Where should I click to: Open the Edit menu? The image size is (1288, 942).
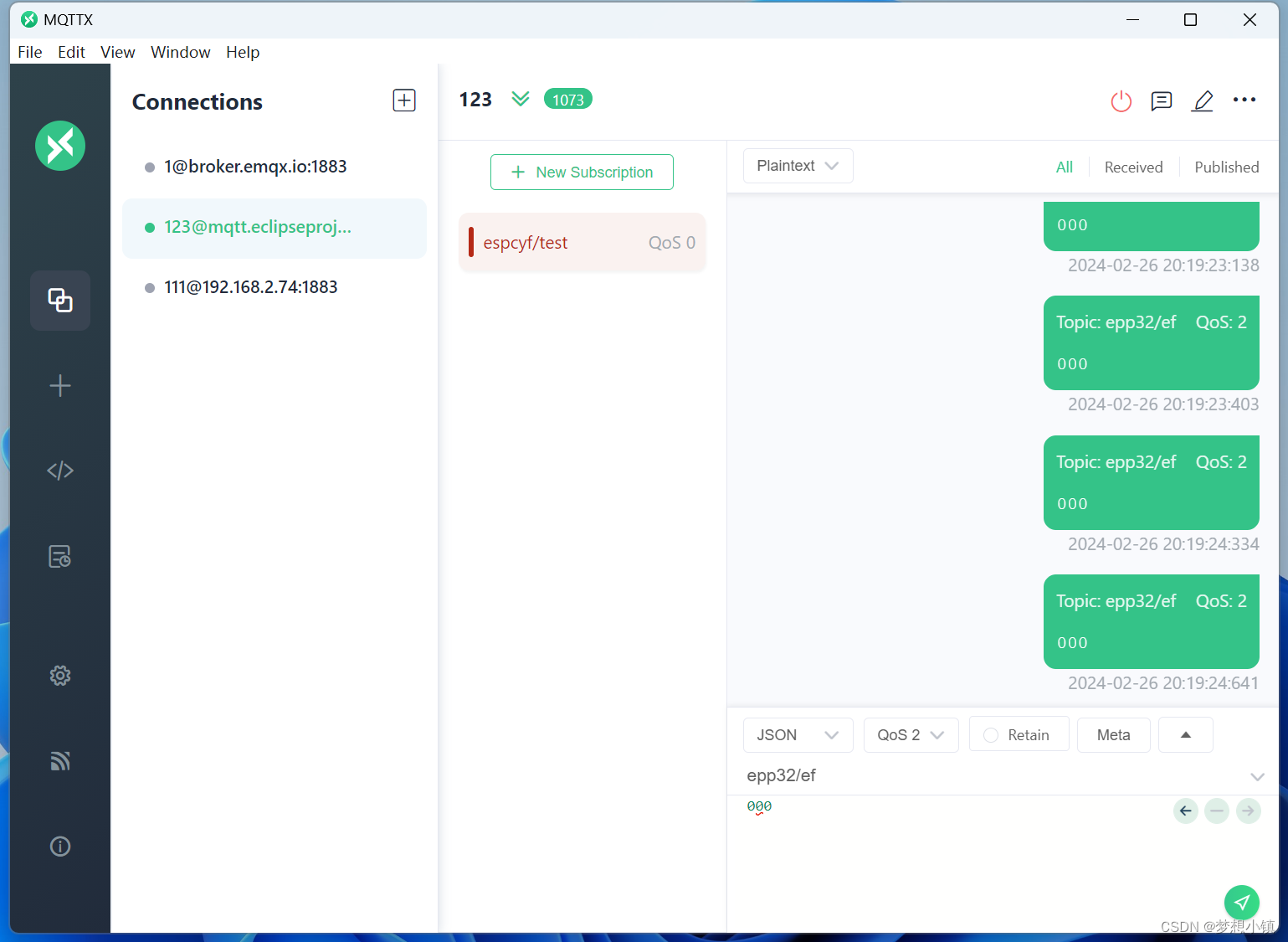(x=71, y=52)
